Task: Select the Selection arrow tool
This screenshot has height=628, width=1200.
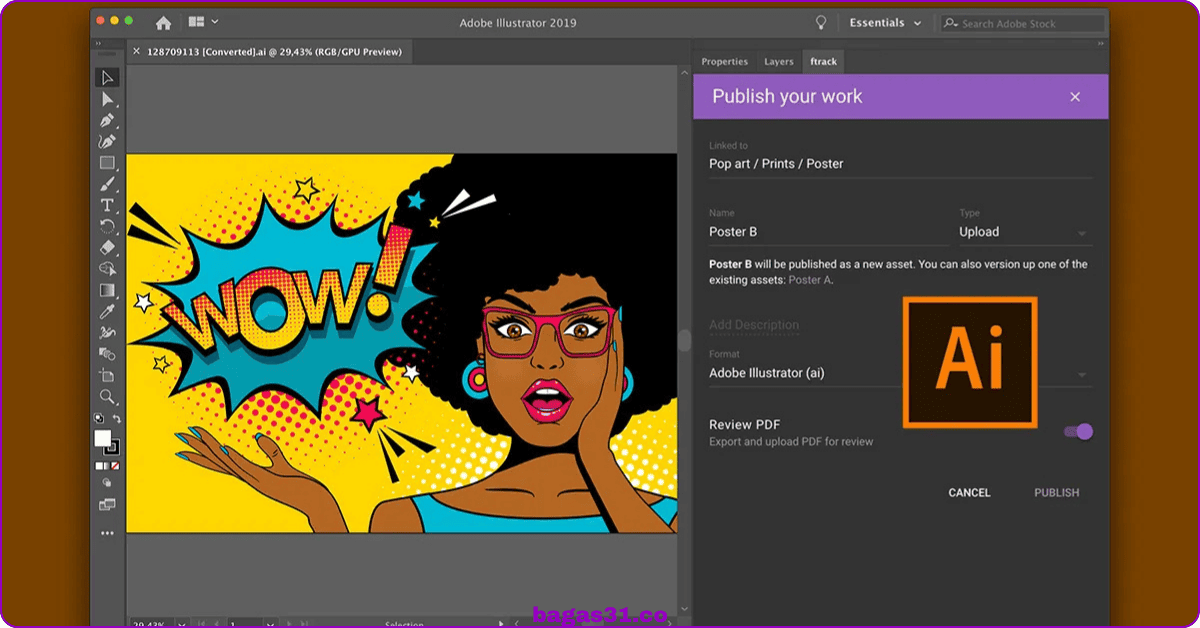Action: click(107, 78)
